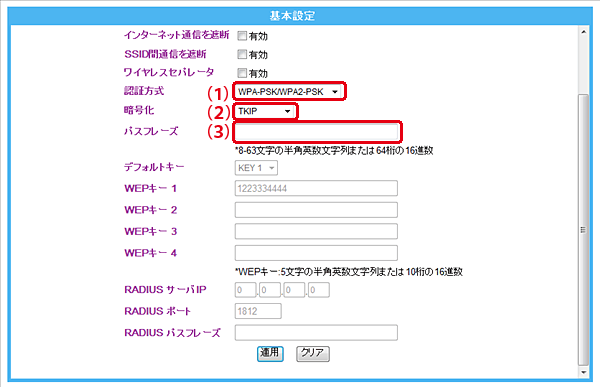Enable the インターネット通信を遮断 checkbox

(x=242, y=36)
